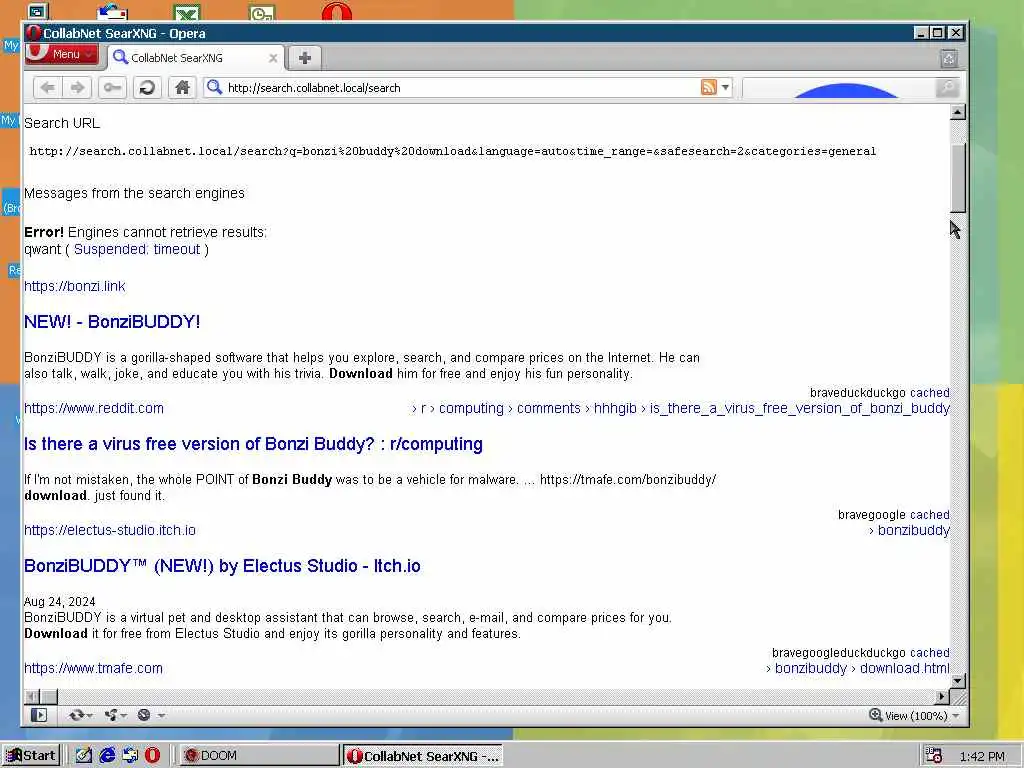Screen dimensions: 1024x768
Task: Click the zoom magnifier View icon
Action: (875, 715)
